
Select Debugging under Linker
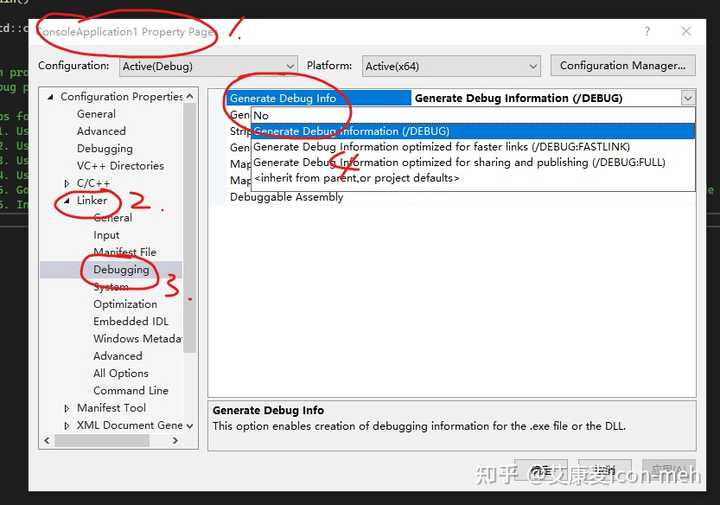click(x=121, y=269)
